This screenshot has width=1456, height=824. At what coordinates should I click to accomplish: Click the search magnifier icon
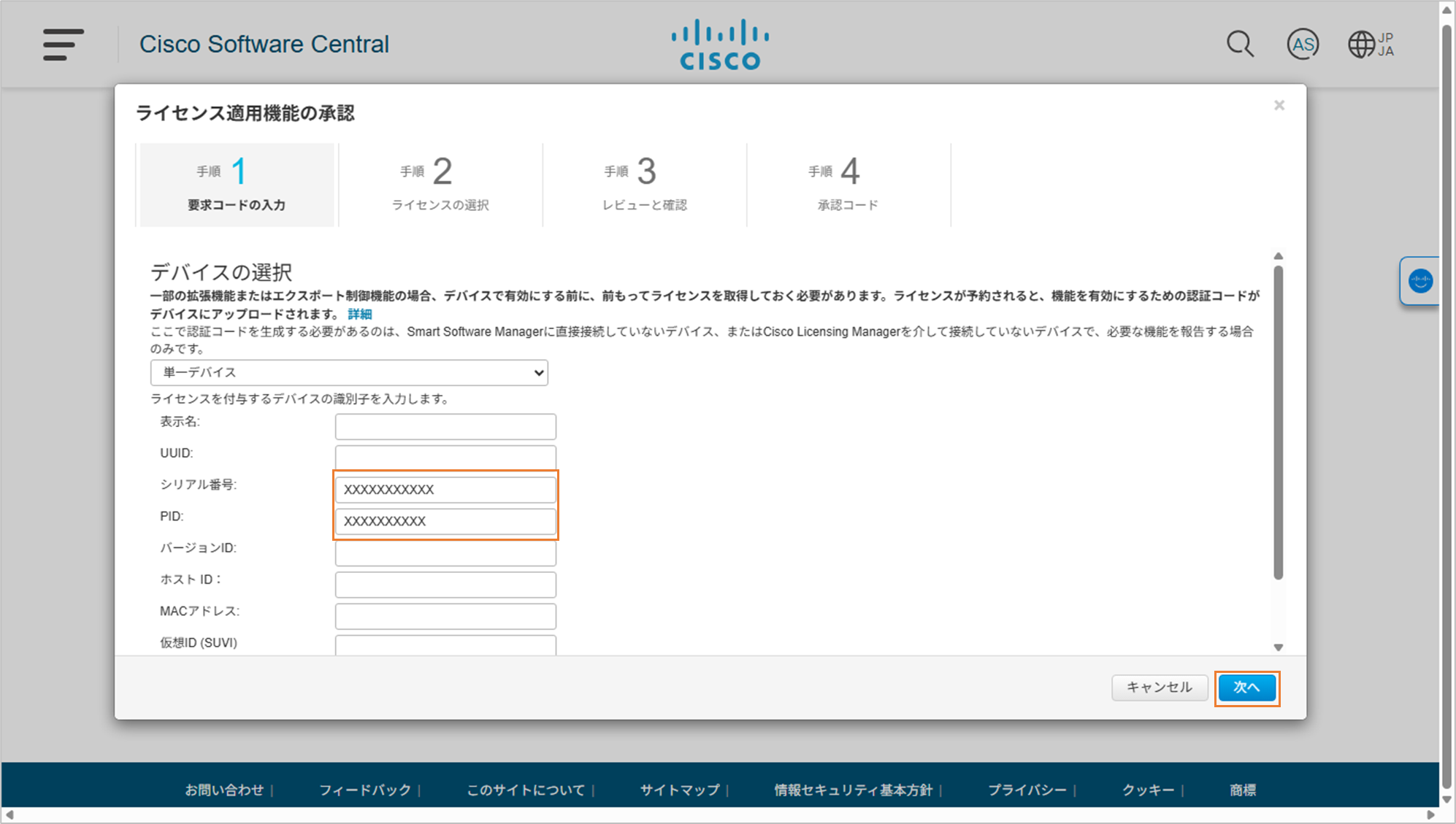(1240, 45)
